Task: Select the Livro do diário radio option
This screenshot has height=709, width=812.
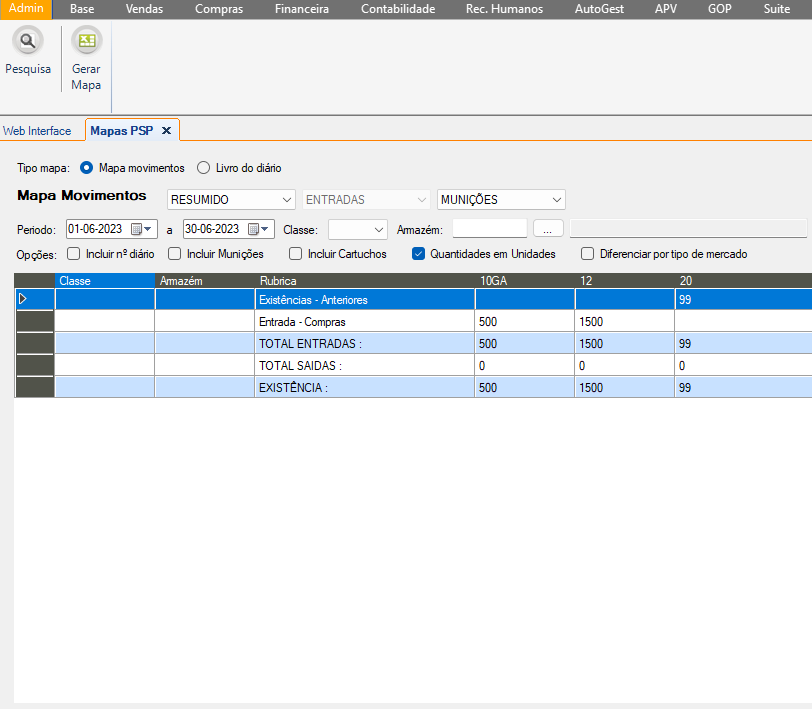Action: 204,168
